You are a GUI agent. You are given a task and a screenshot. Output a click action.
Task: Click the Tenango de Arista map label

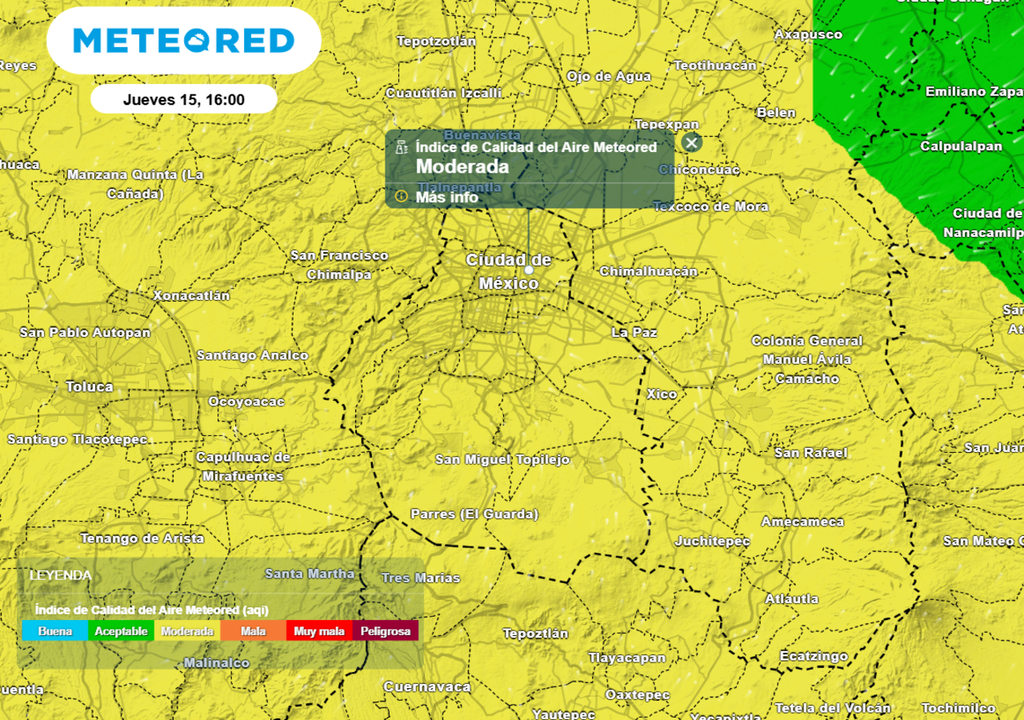(142, 538)
